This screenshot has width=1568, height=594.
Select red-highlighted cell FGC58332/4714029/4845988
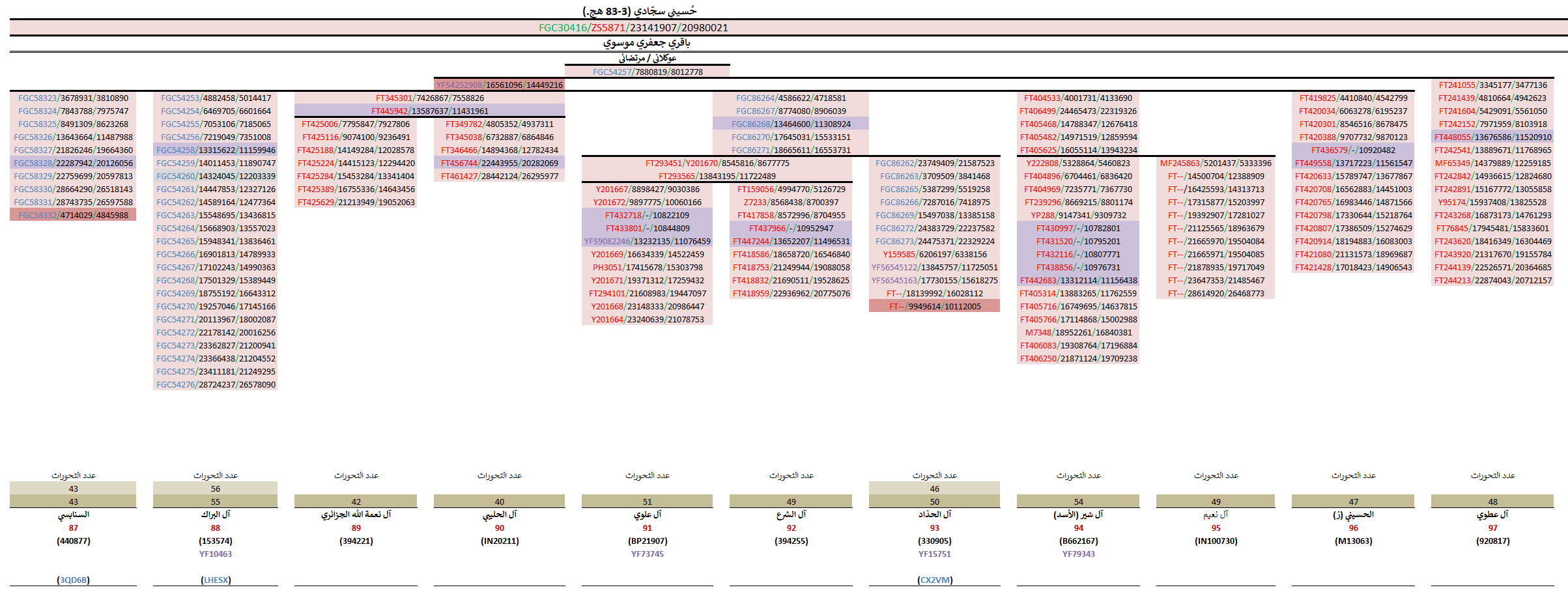[73, 215]
